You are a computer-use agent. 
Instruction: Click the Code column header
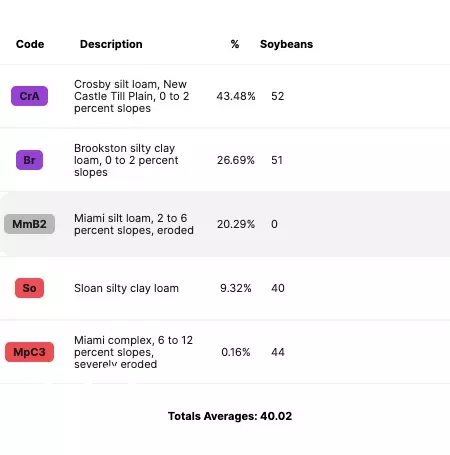click(x=30, y=44)
